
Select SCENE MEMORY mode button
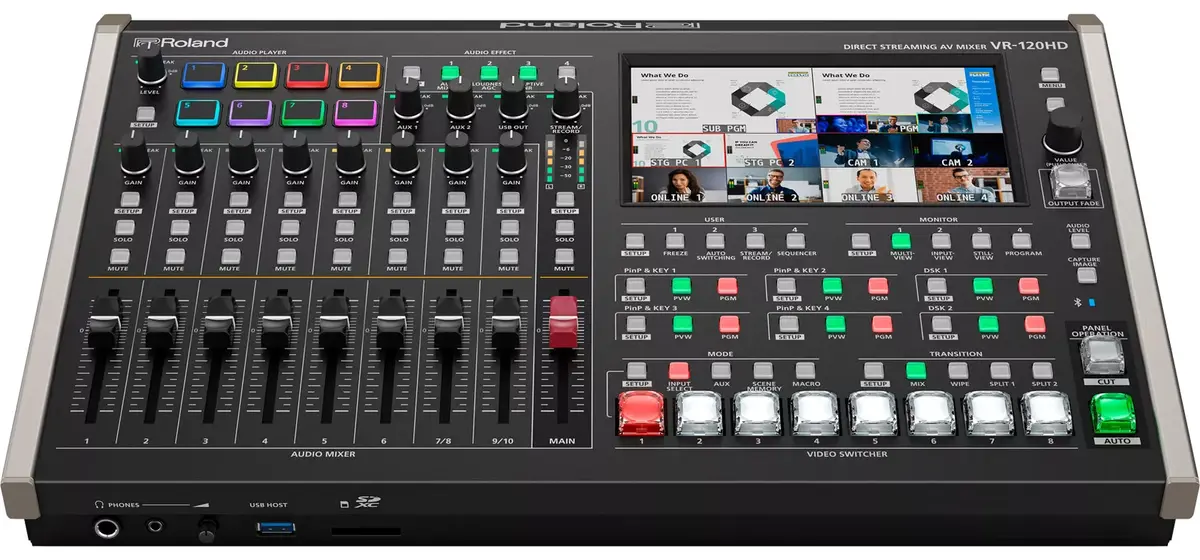(763, 371)
